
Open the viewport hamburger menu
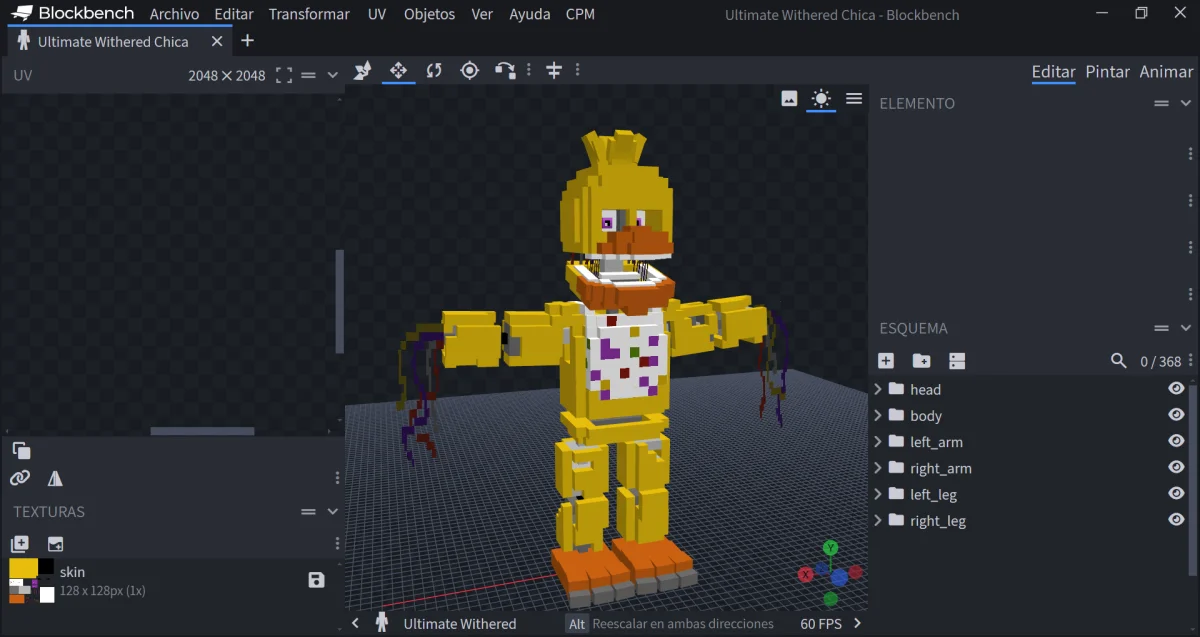854,98
